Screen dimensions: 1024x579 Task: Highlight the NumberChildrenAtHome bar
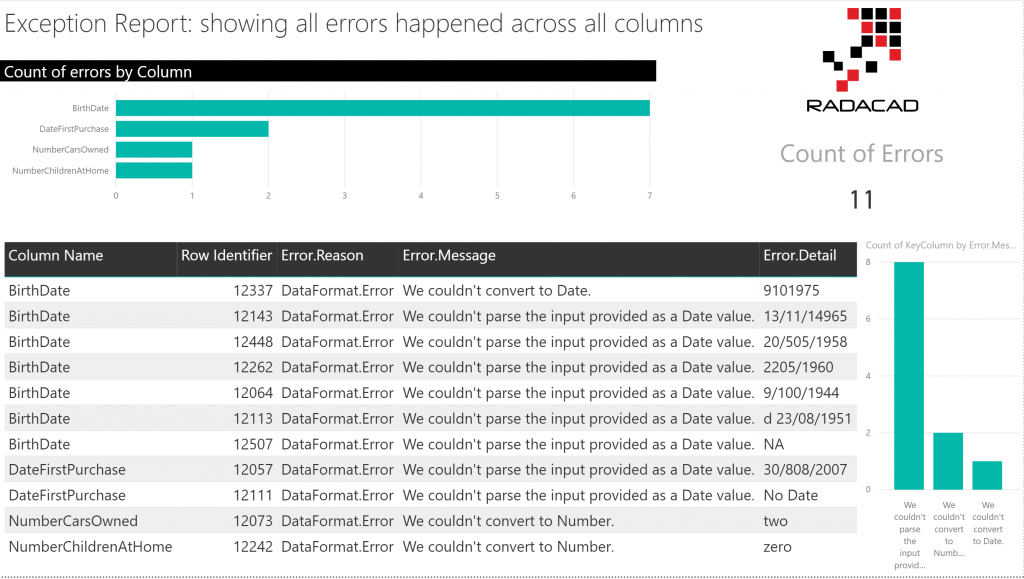(x=154, y=171)
